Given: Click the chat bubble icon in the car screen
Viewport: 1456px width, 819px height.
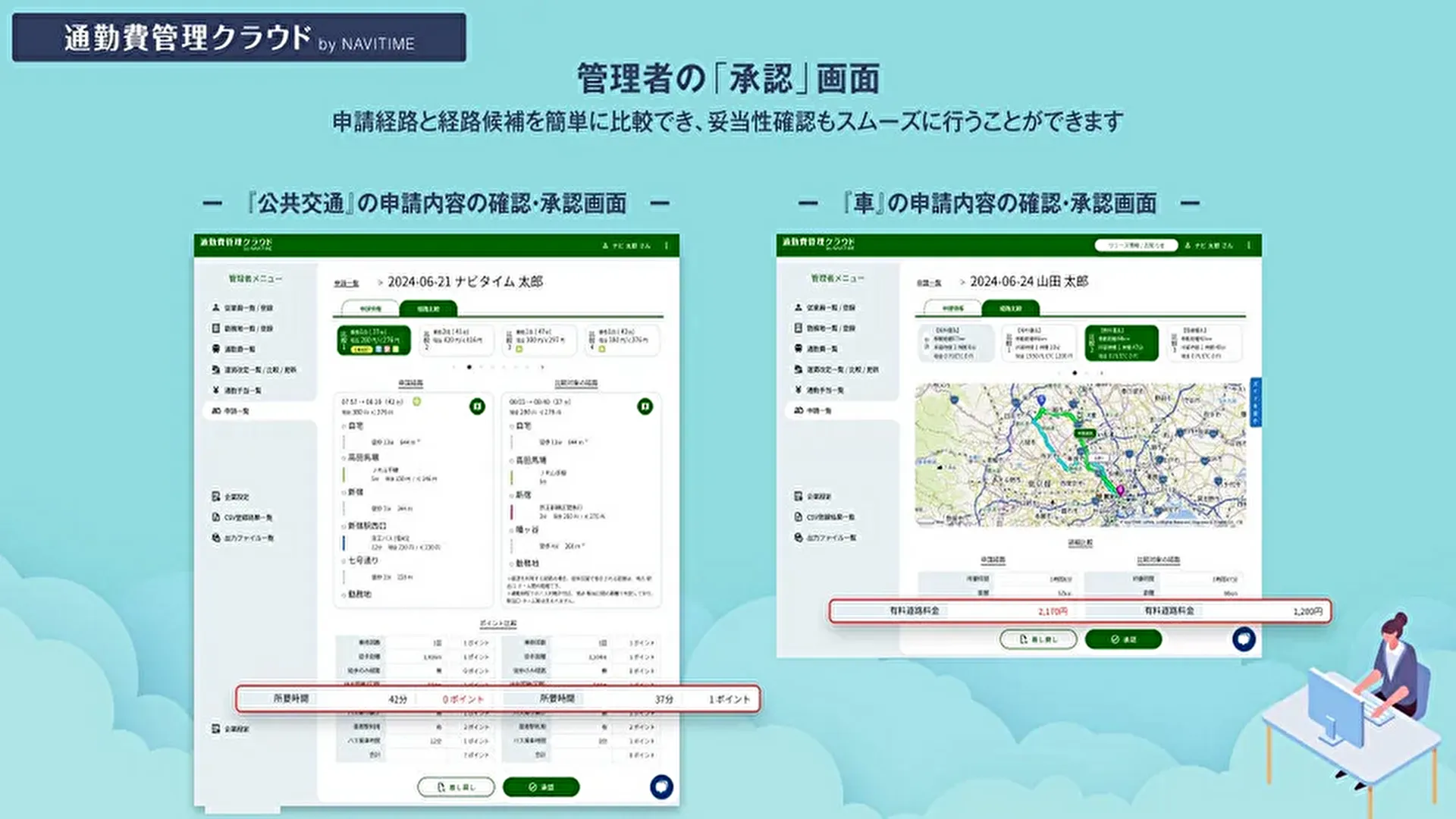Looking at the screenshot, I should click(x=1244, y=639).
